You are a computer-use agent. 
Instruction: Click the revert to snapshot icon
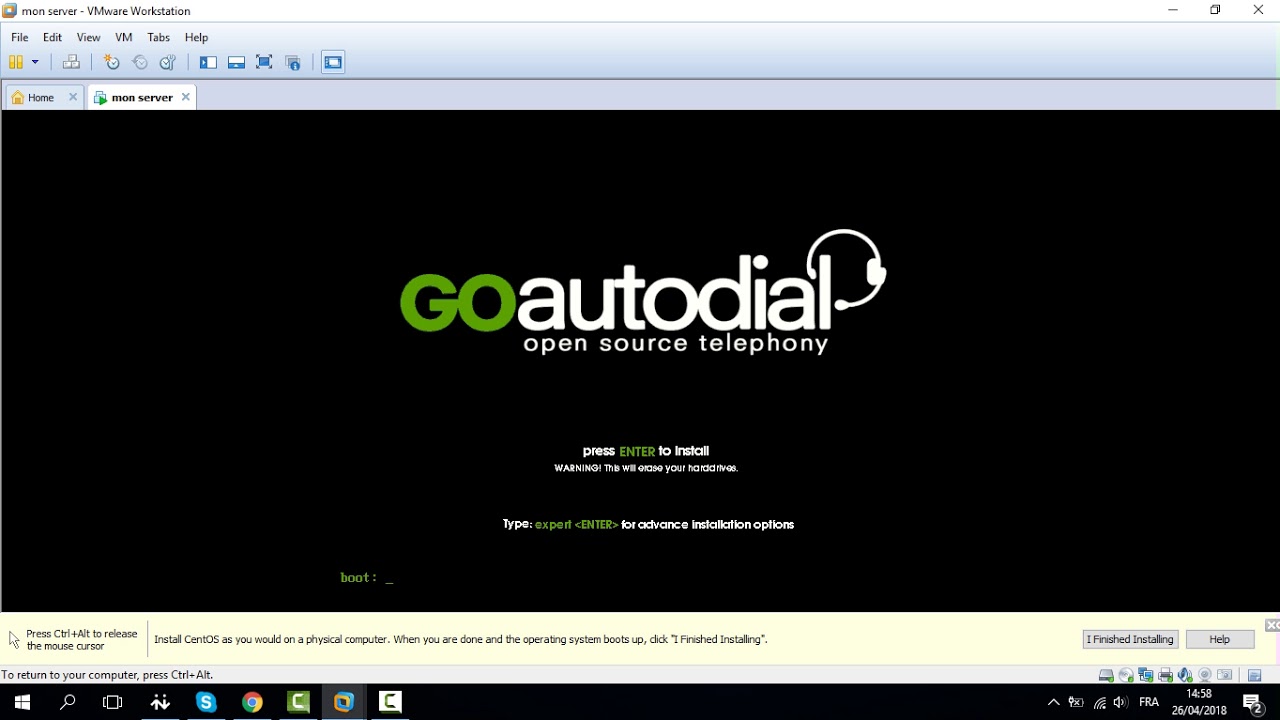[x=140, y=62]
